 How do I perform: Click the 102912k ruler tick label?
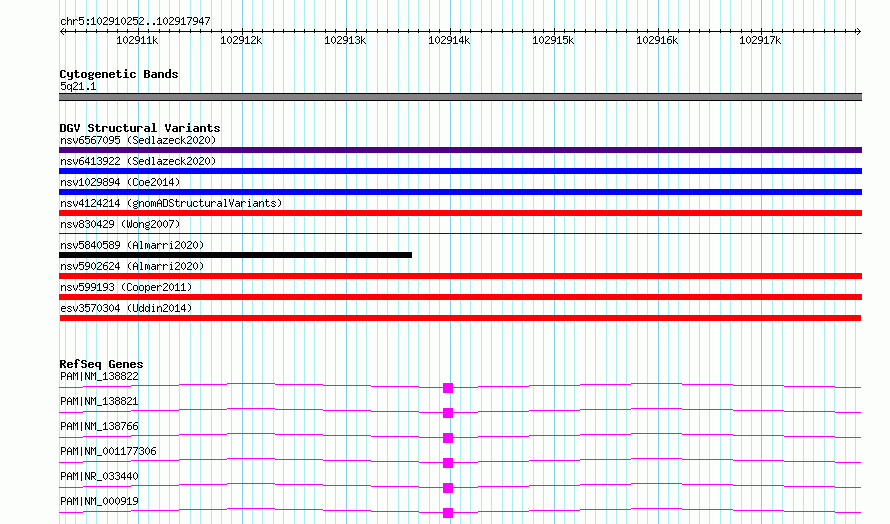241,40
